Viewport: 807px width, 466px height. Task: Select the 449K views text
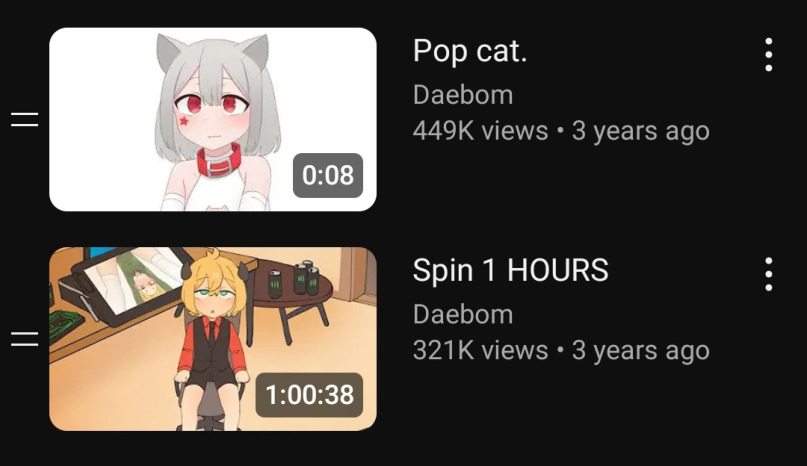click(x=480, y=130)
